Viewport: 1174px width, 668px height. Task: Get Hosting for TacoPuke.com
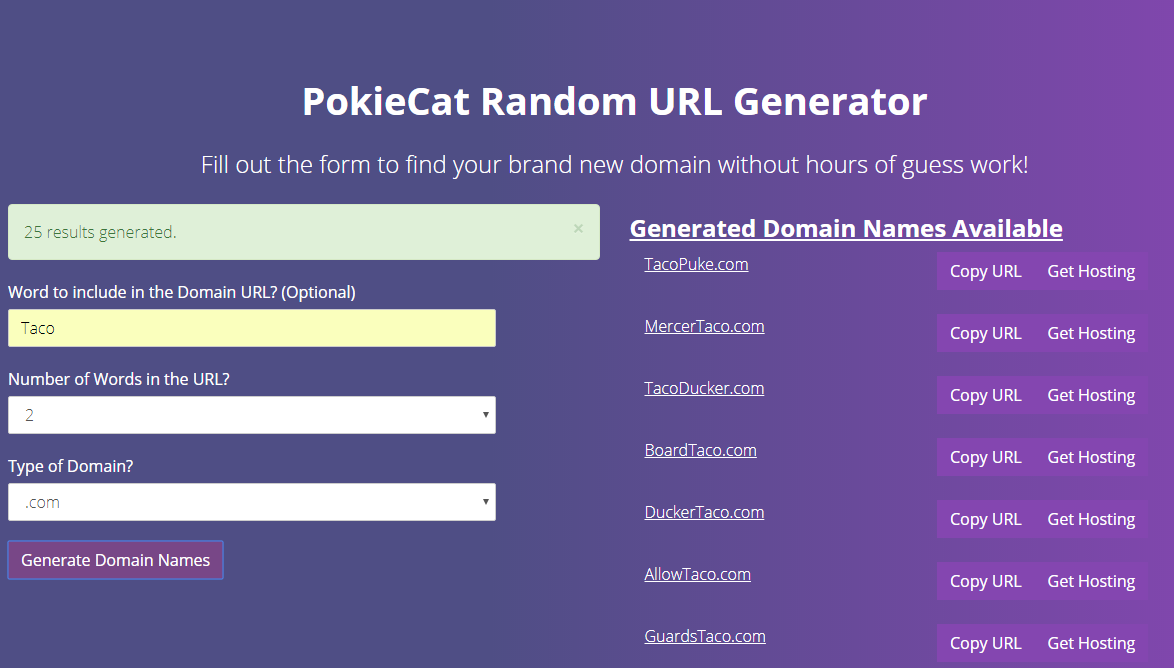tap(1091, 271)
